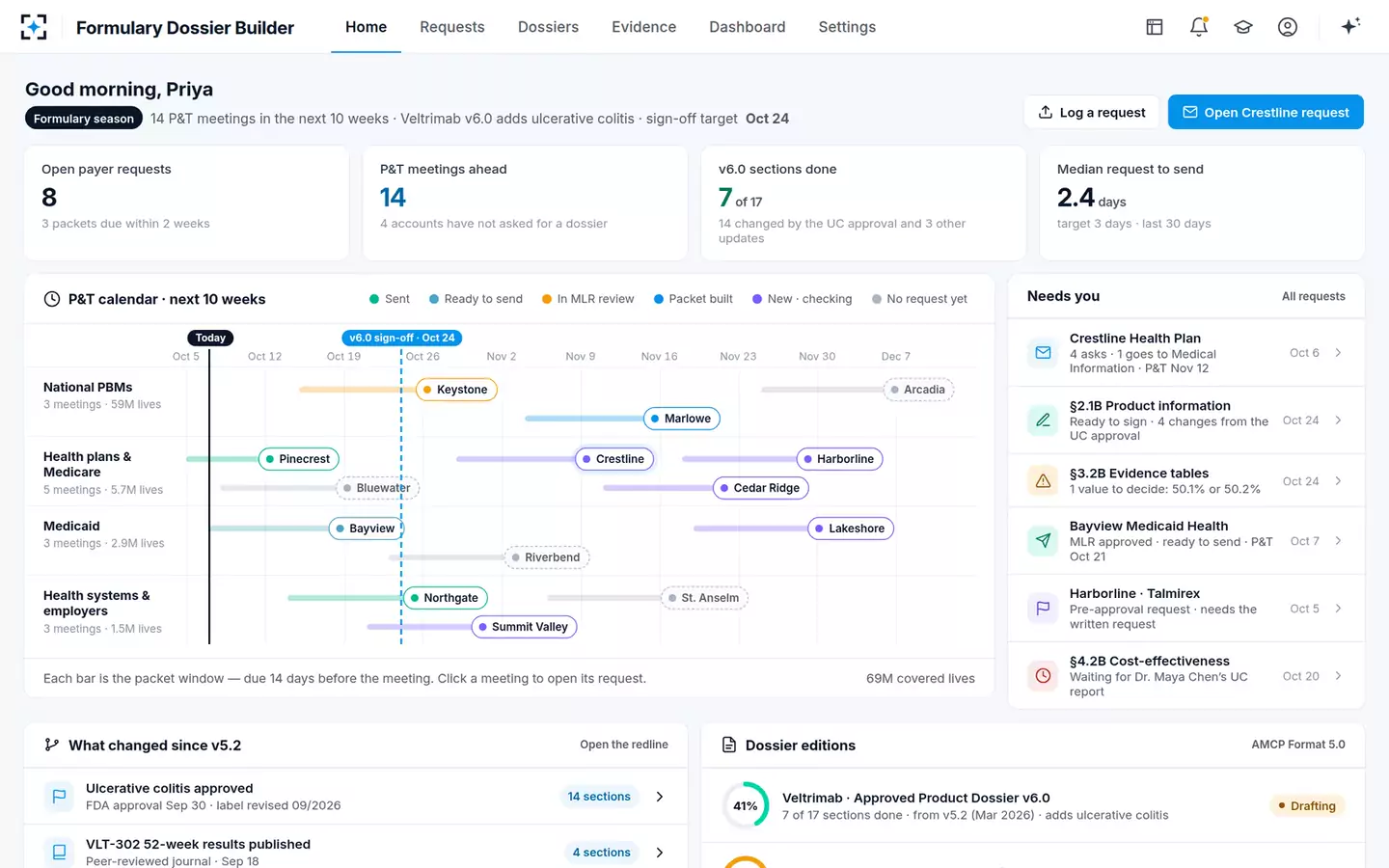Open the Summit Valley meeting marker
The image size is (1389, 868).
point(524,627)
